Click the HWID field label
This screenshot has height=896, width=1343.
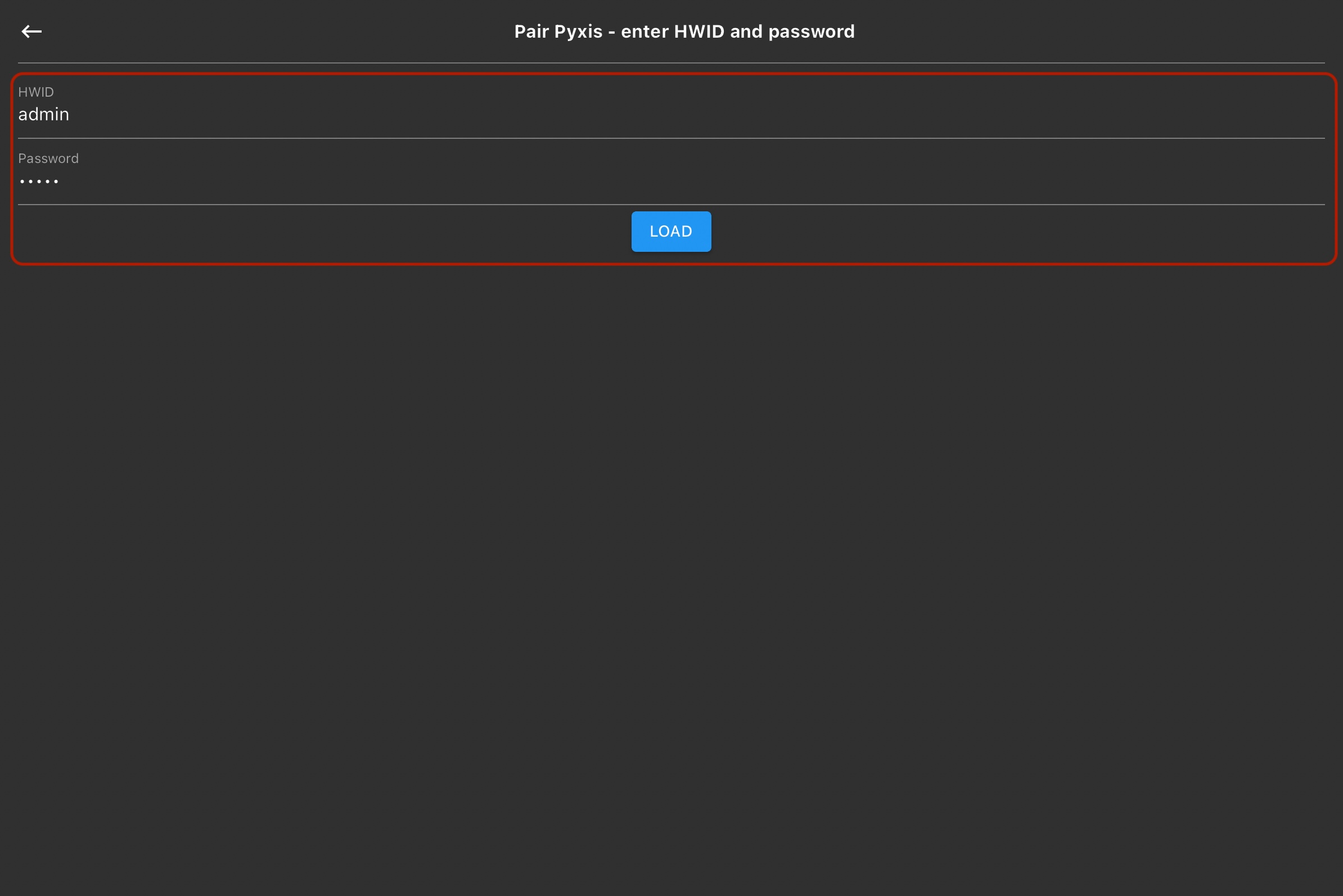tap(35, 92)
